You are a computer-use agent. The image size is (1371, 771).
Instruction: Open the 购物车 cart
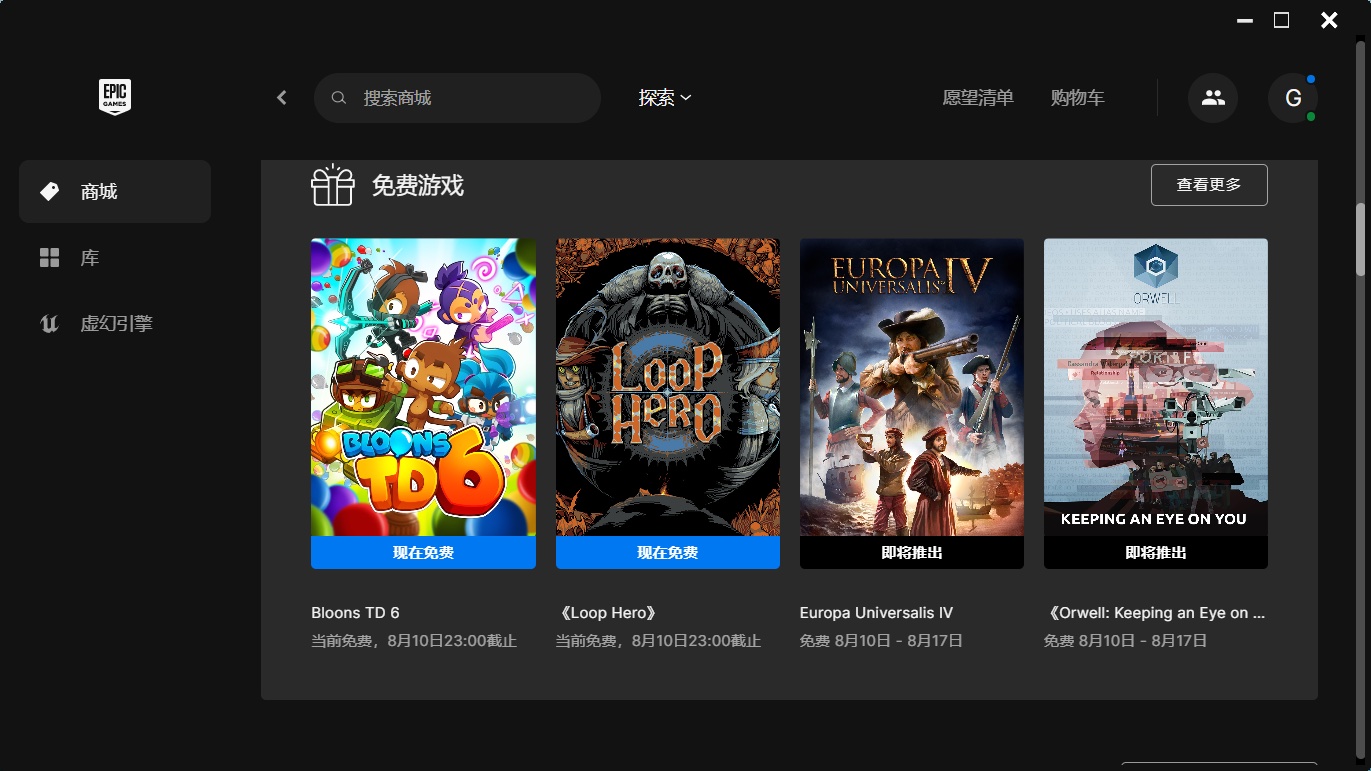[1078, 98]
